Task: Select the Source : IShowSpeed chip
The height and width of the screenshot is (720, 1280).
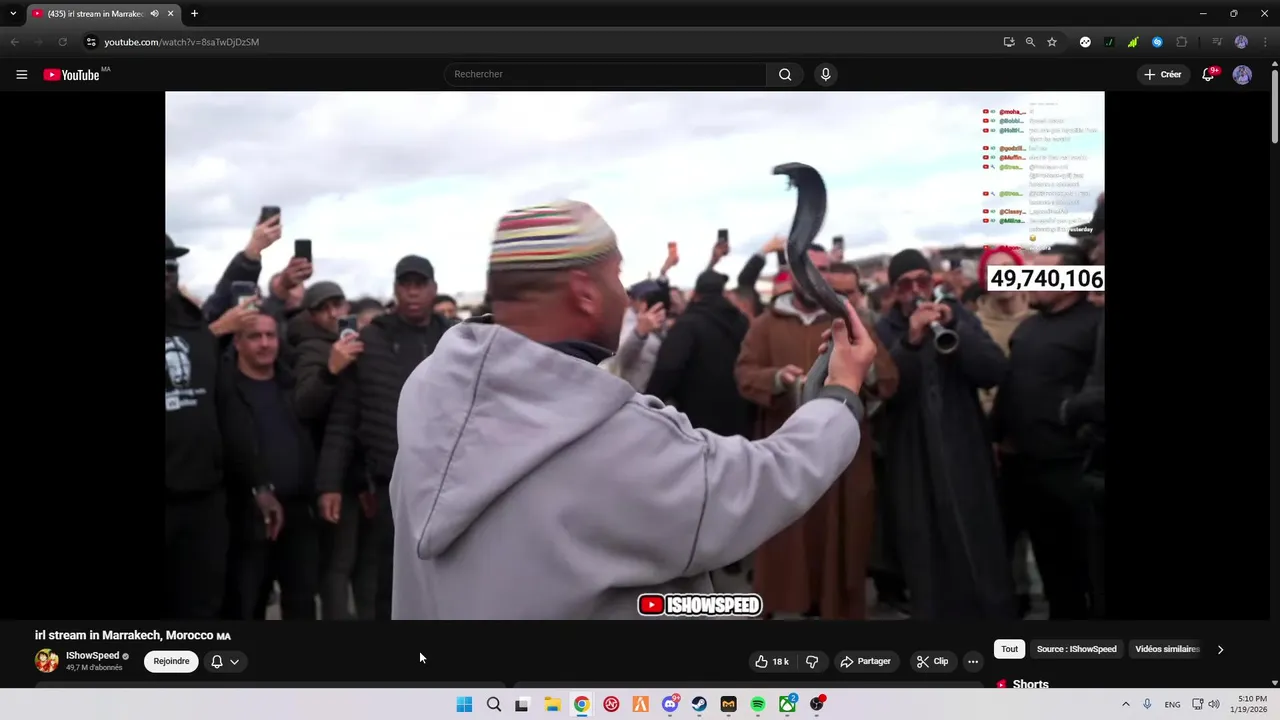Action: [1077, 649]
